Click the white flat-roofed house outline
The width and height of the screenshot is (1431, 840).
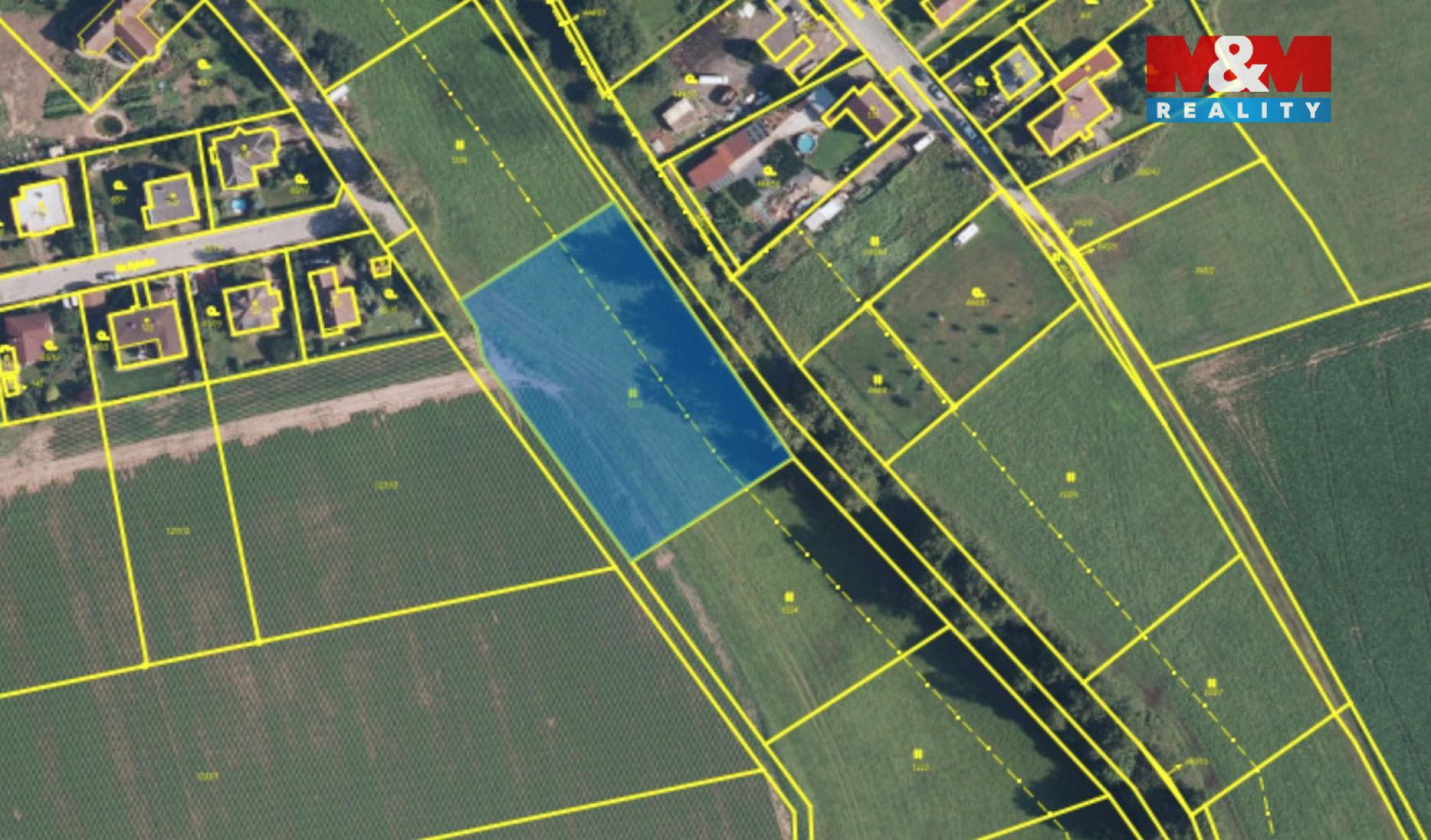(43, 208)
